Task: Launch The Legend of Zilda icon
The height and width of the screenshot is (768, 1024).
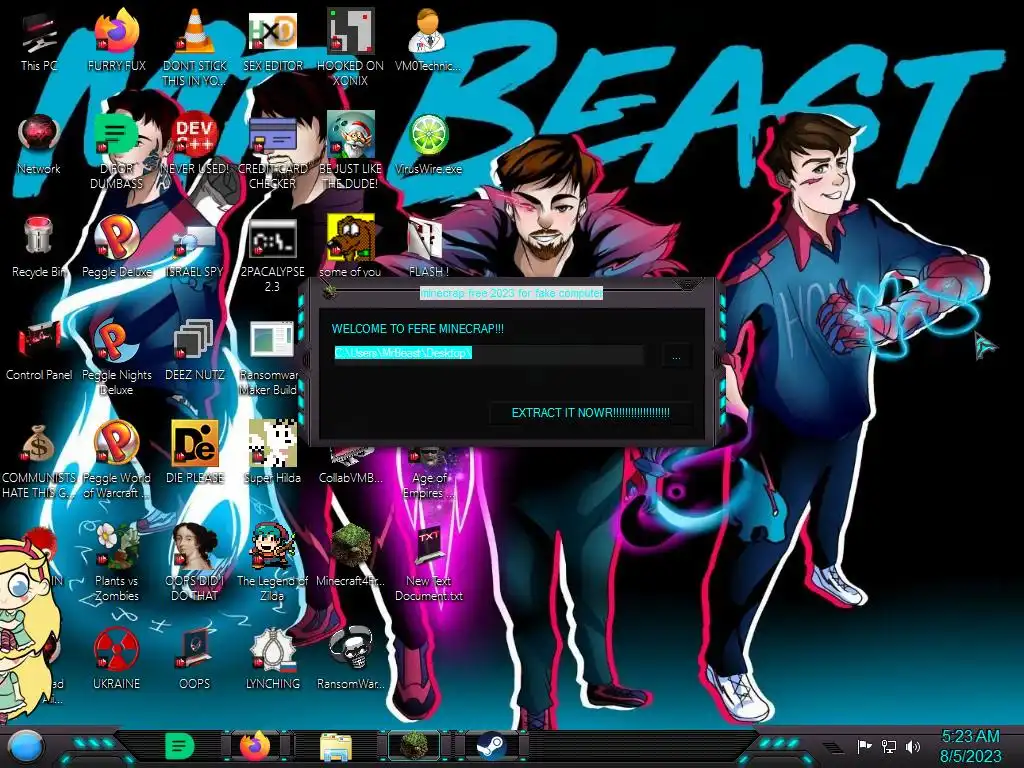Action: click(272, 547)
